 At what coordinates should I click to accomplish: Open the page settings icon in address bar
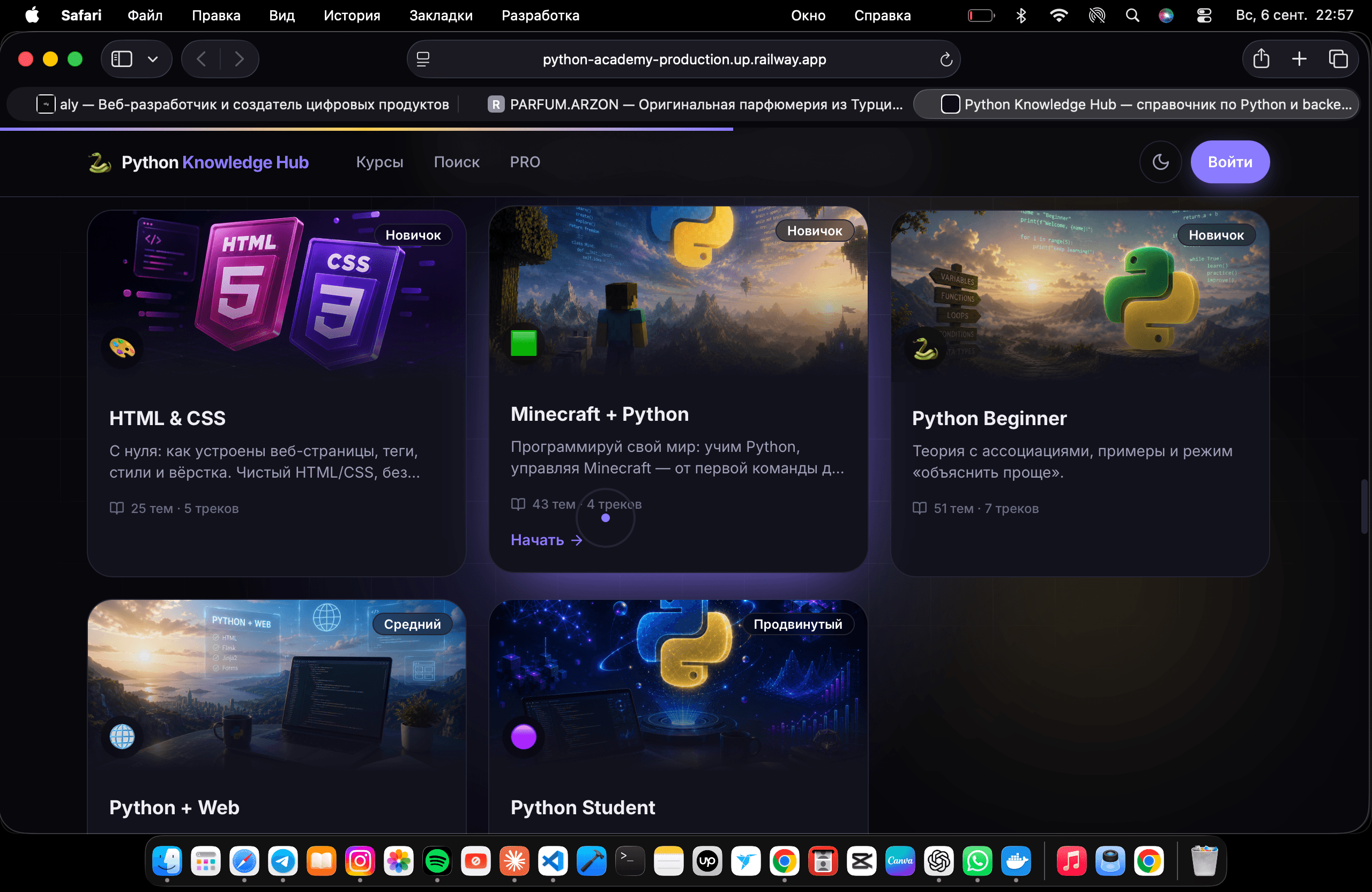pos(423,59)
